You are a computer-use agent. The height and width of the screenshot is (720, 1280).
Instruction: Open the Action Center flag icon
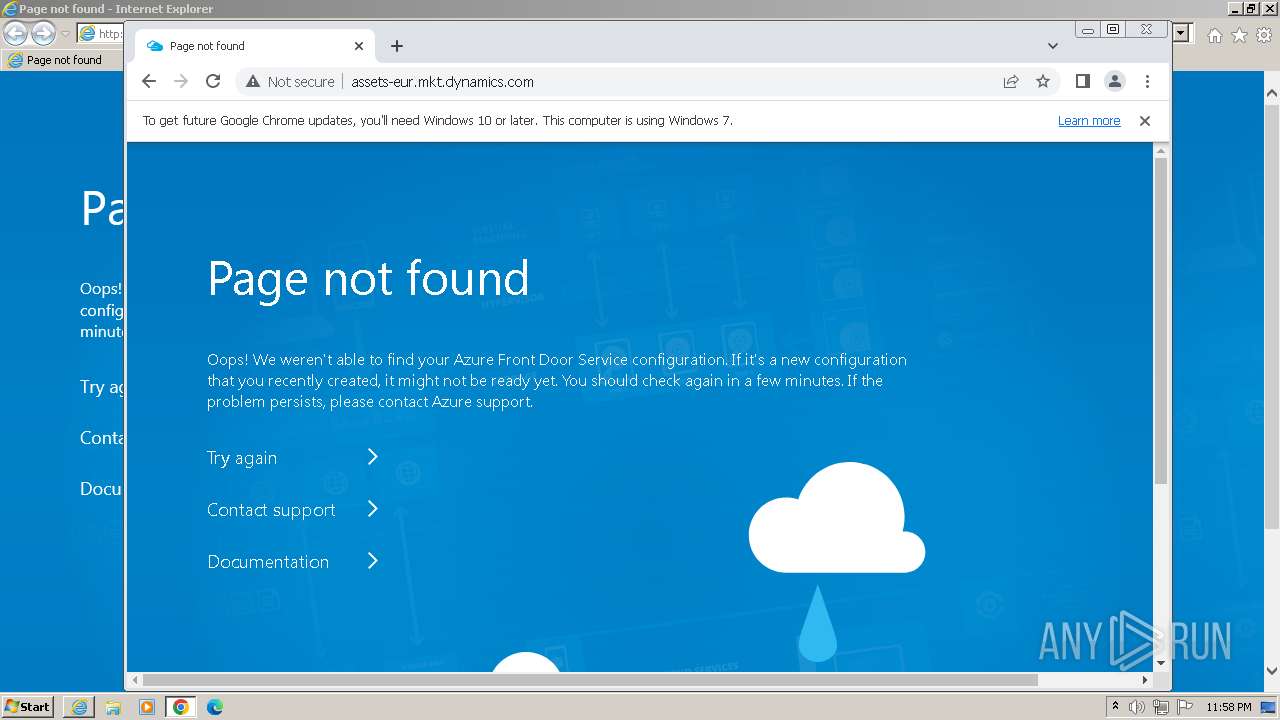1183,707
